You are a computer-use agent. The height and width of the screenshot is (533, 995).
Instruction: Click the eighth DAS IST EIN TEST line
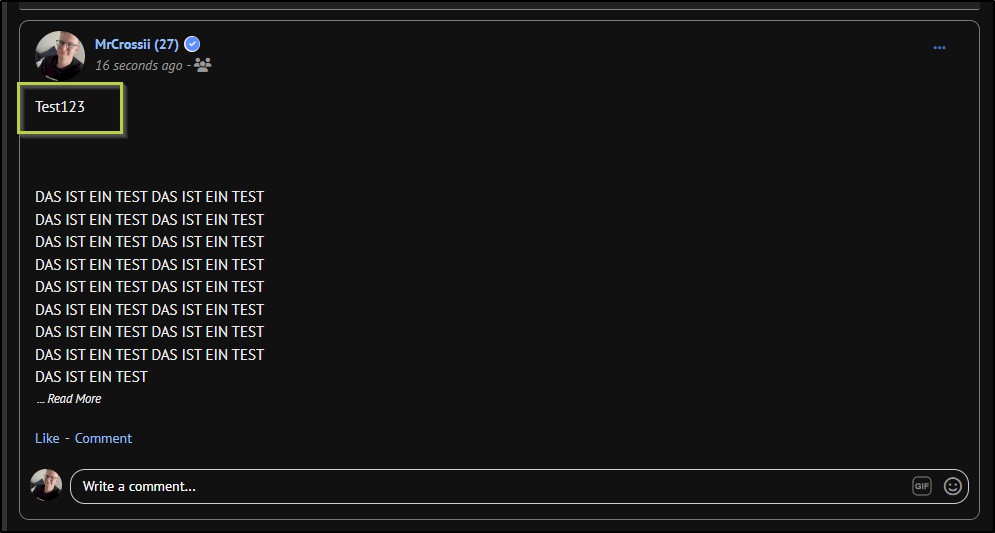pyautogui.click(x=149, y=354)
